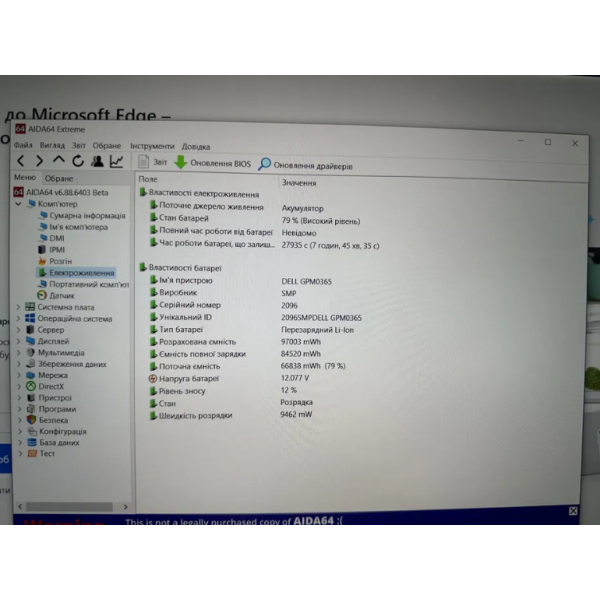Expand the Збереження даних node
The image size is (600, 600).
(x=18, y=364)
